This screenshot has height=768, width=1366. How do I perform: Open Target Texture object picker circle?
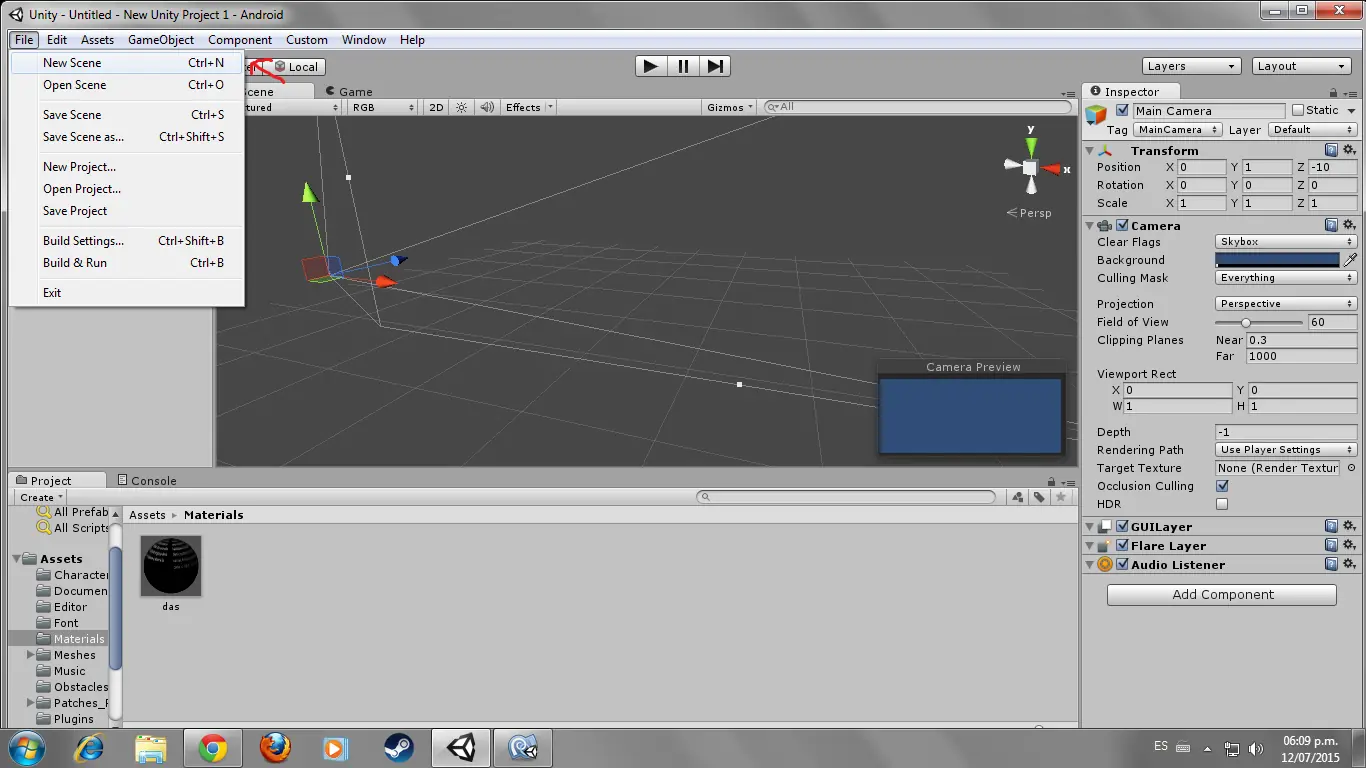1351,467
